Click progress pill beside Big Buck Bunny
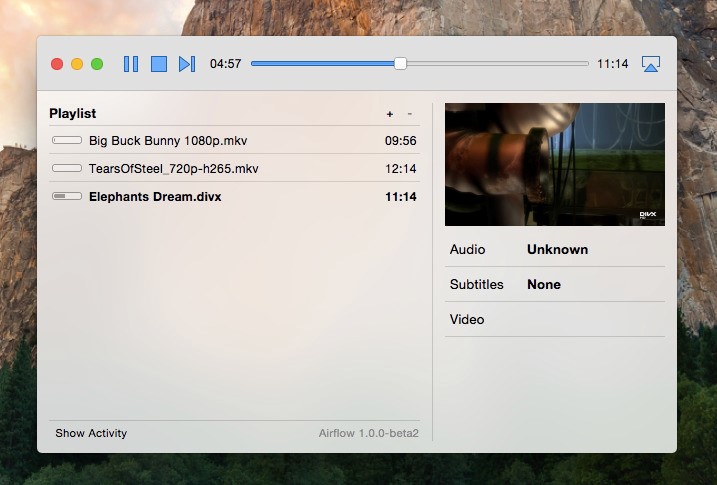 pos(67,140)
